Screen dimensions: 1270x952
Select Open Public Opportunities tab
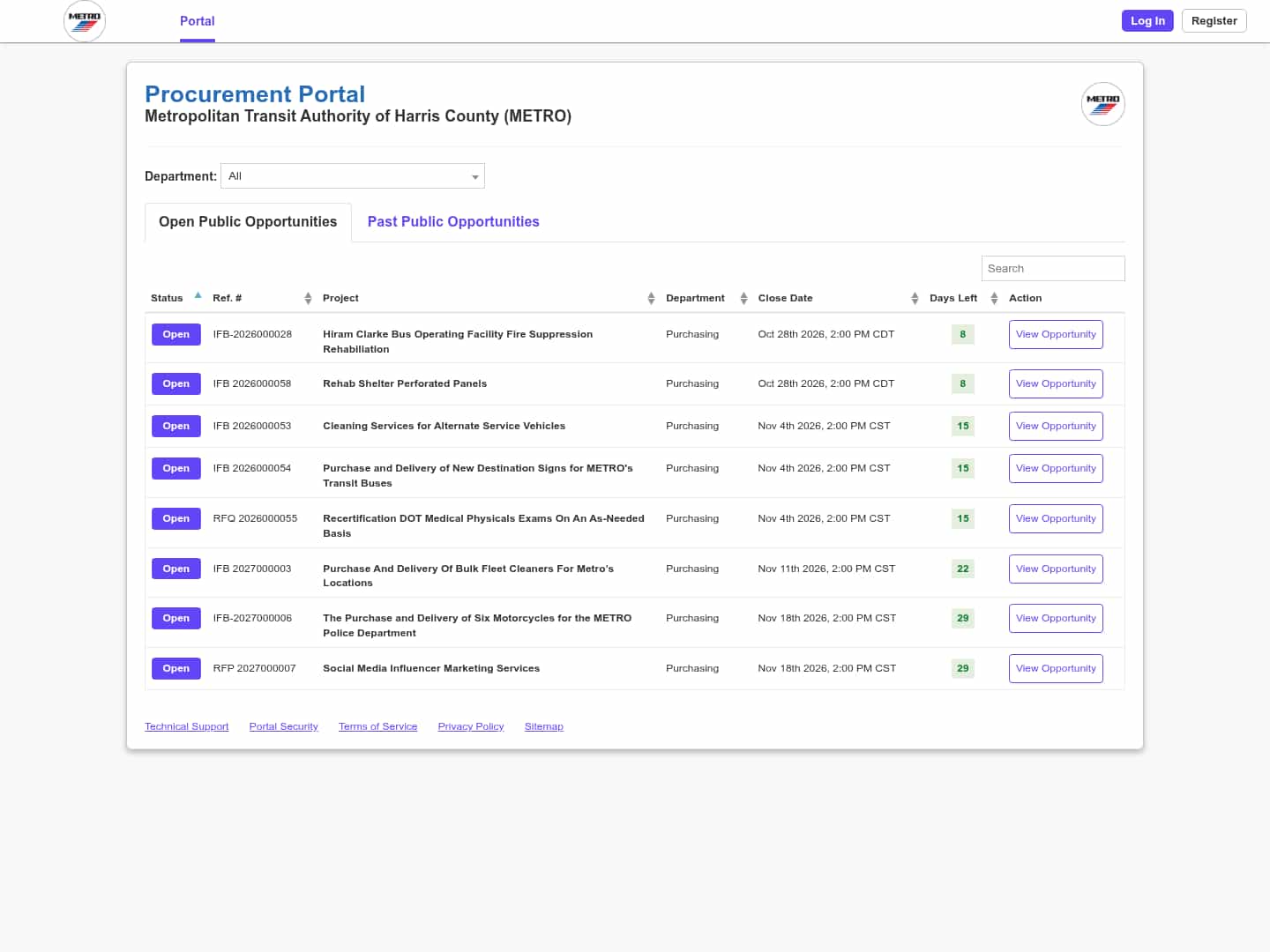(x=248, y=222)
